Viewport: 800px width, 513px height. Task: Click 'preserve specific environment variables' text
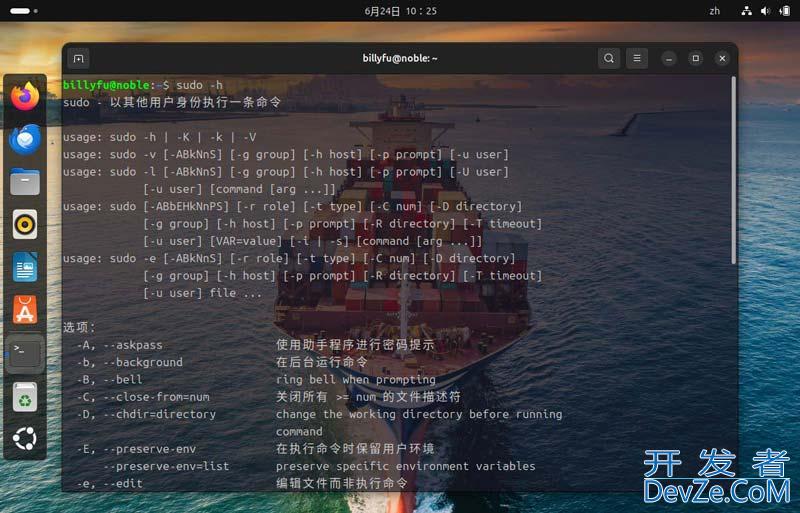click(406, 467)
